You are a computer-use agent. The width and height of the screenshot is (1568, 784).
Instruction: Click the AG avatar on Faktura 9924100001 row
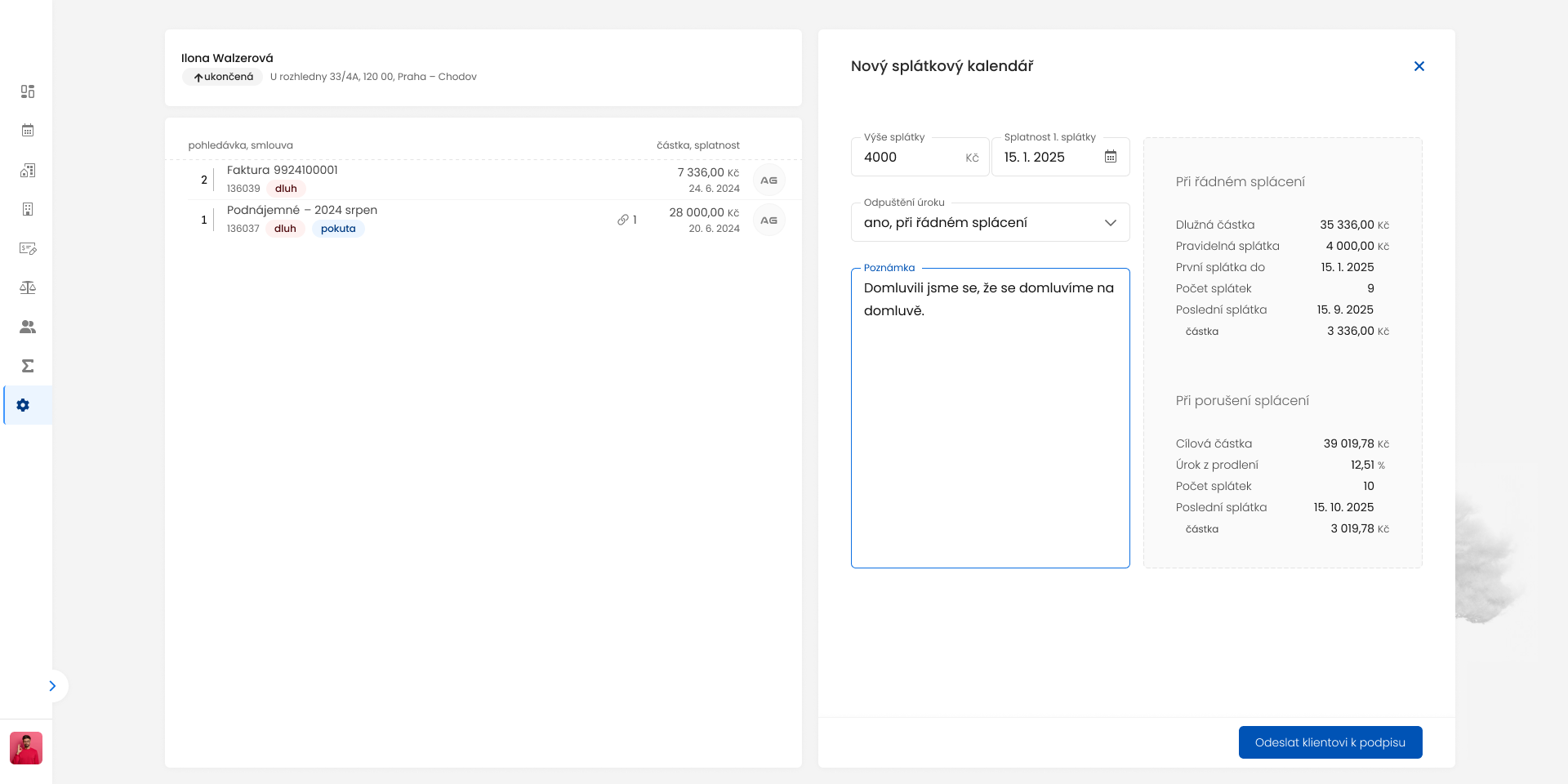tap(768, 180)
